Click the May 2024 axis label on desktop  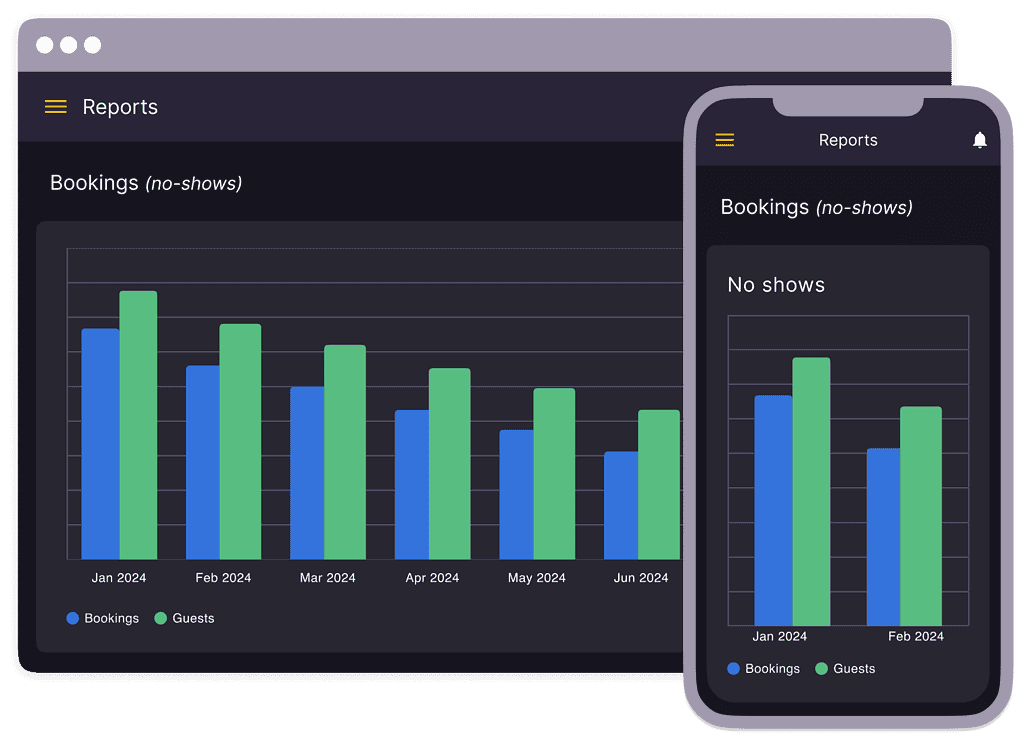point(537,578)
